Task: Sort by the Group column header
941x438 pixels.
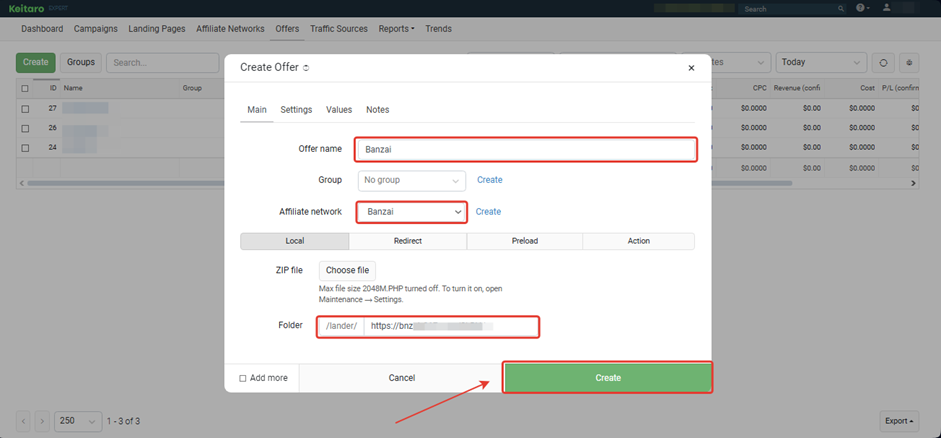Action: point(191,88)
